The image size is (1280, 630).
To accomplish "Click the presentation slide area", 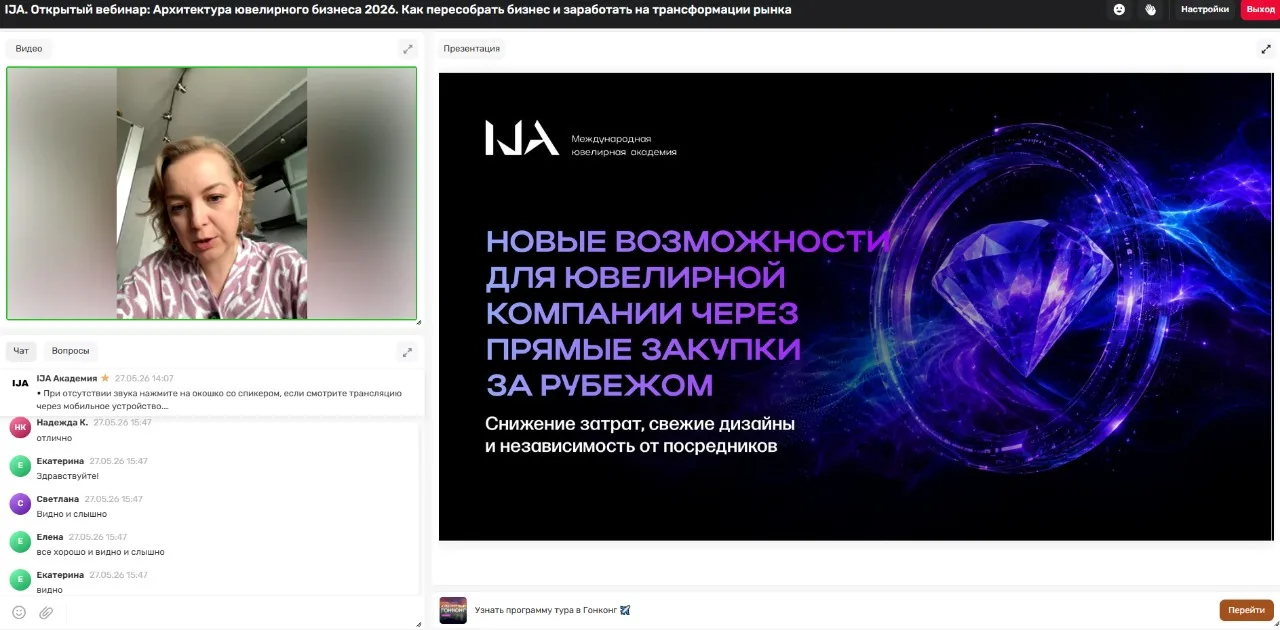I will pyautogui.click(x=855, y=306).
